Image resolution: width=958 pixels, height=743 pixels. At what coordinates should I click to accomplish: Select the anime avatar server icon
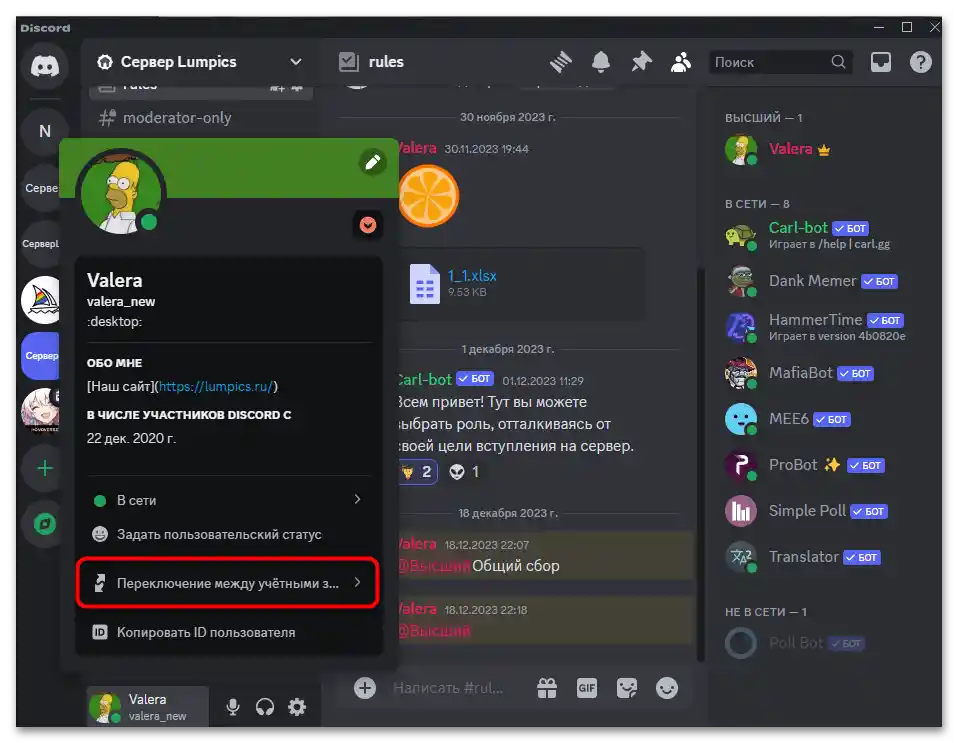[x=40, y=410]
